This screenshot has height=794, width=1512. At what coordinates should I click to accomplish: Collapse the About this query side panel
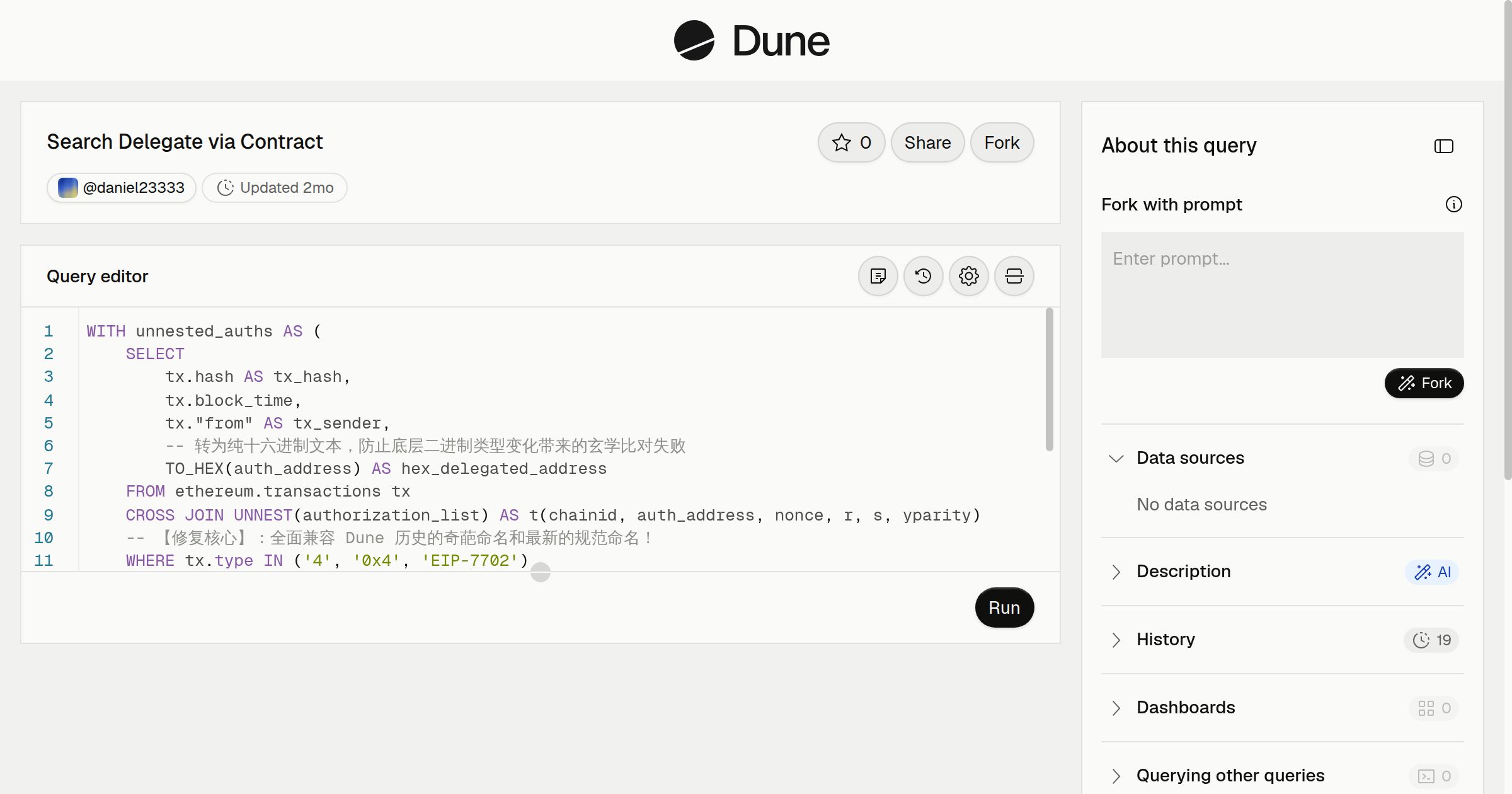[x=1443, y=146]
